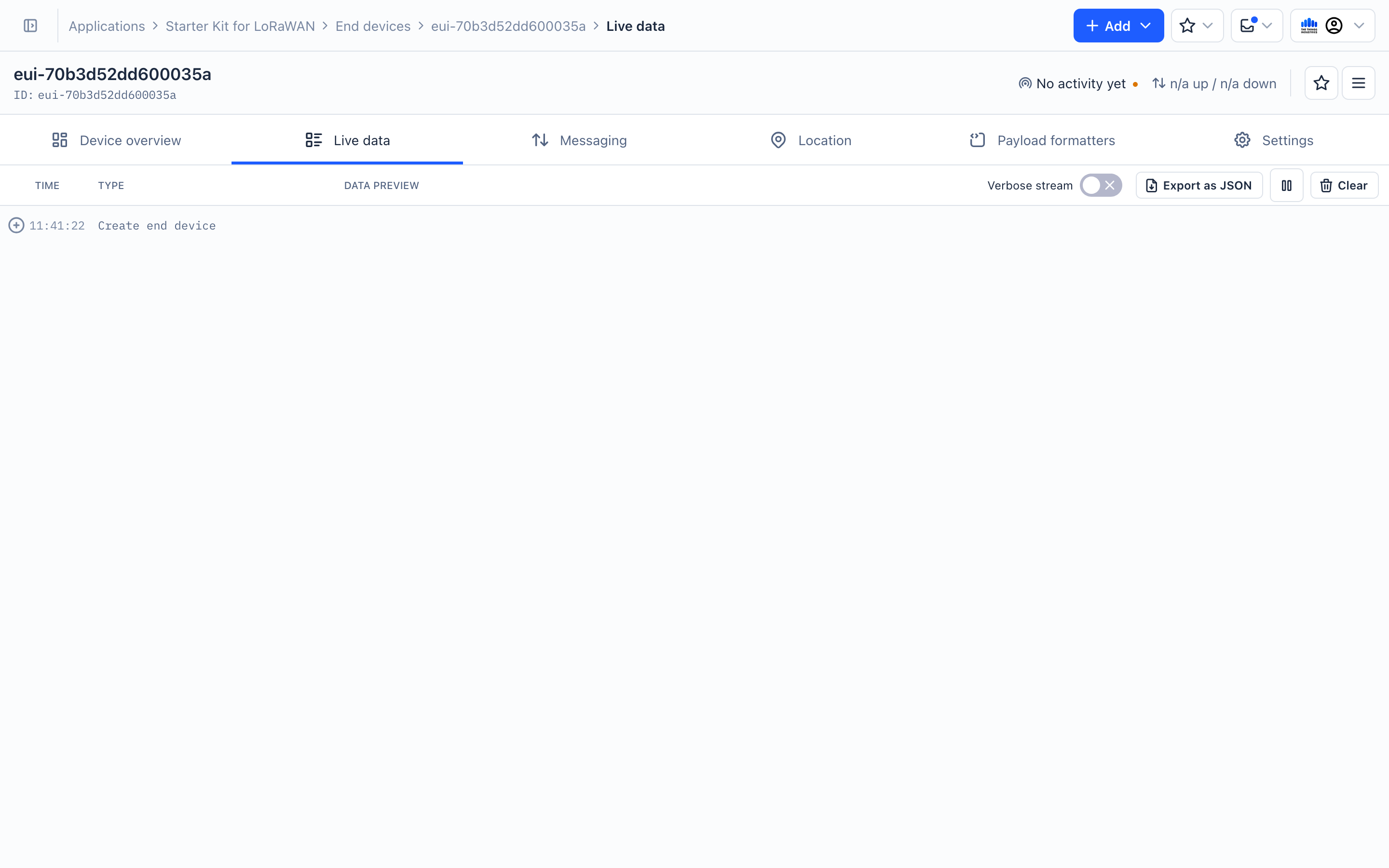The height and width of the screenshot is (868, 1389).
Task: Expand the Create end device event entry
Action: tap(15, 225)
